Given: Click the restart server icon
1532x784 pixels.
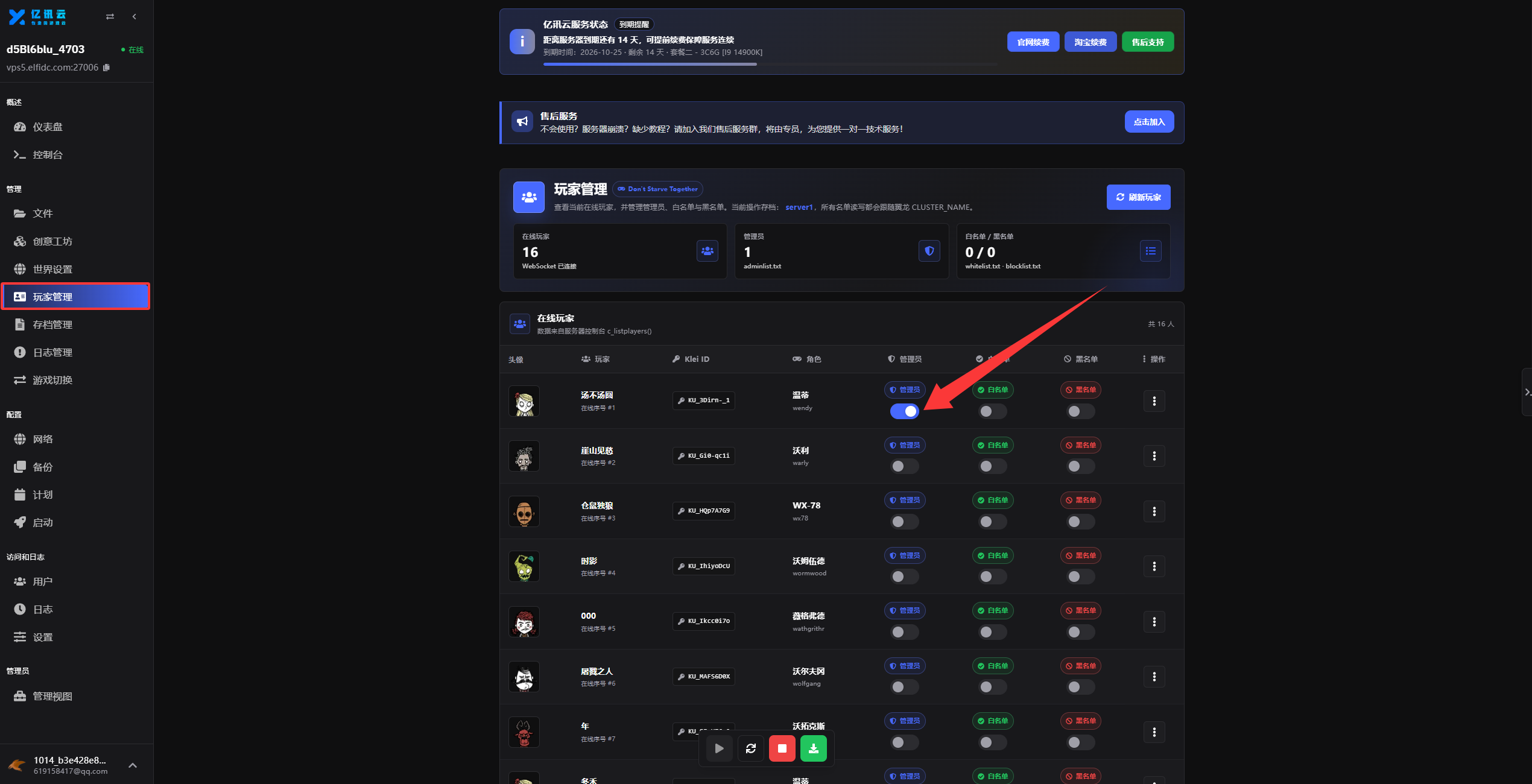Looking at the screenshot, I should click(x=750, y=748).
